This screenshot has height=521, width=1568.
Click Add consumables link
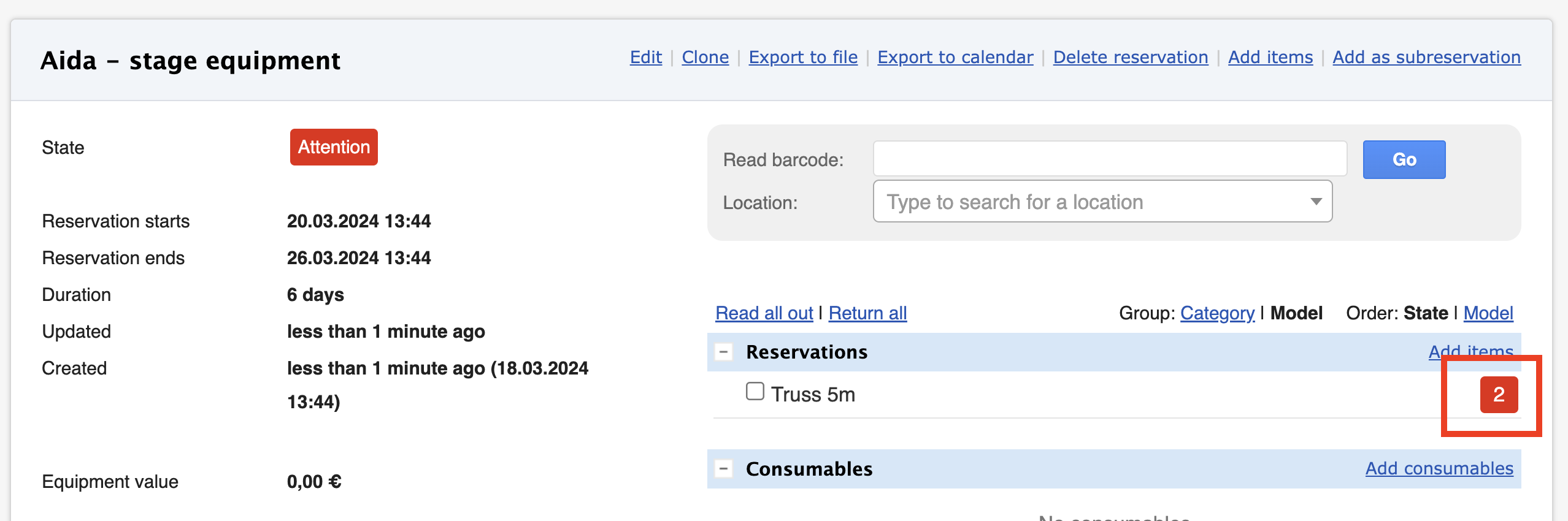pos(1439,468)
